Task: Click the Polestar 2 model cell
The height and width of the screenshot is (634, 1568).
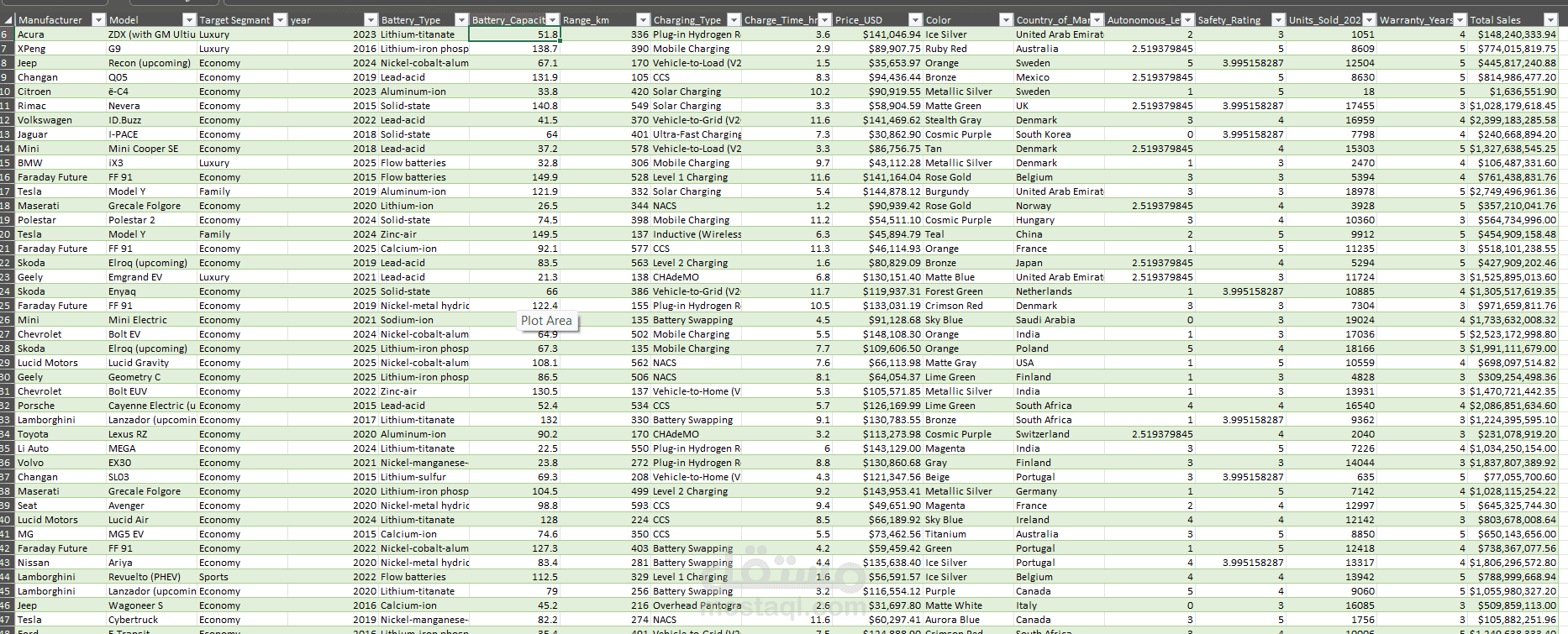Action: point(151,220)
